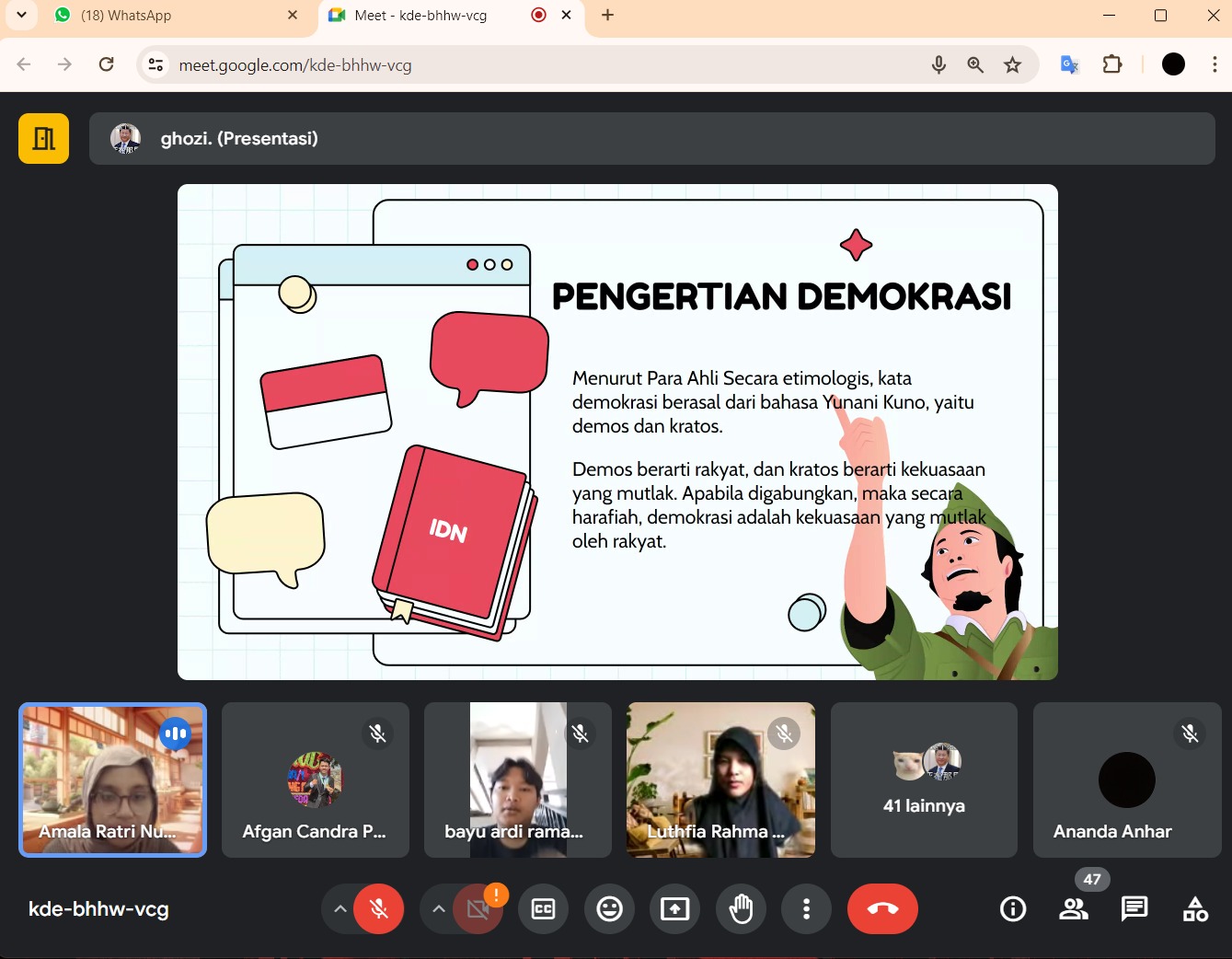Select Luthfia Rahma's video tile
The width and height of the screenshot is (1232, 959).
pos(720,780)
